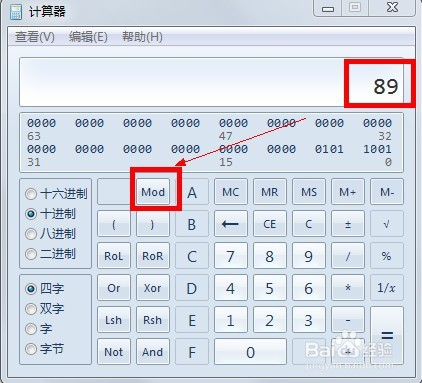Click the hex digit E key
Viewport: 422px width, 383px height.
(192, 320)
